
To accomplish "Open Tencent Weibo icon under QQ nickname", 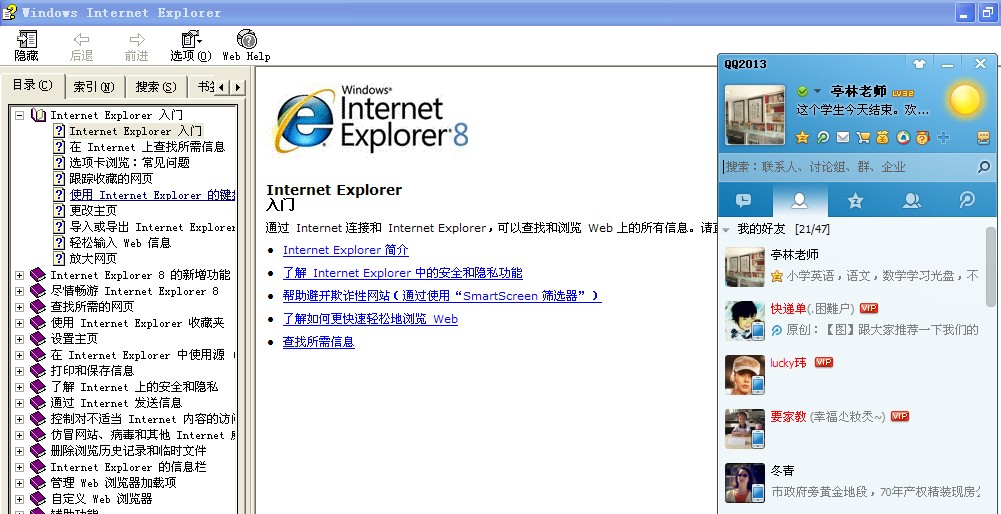I will point(823,137).
